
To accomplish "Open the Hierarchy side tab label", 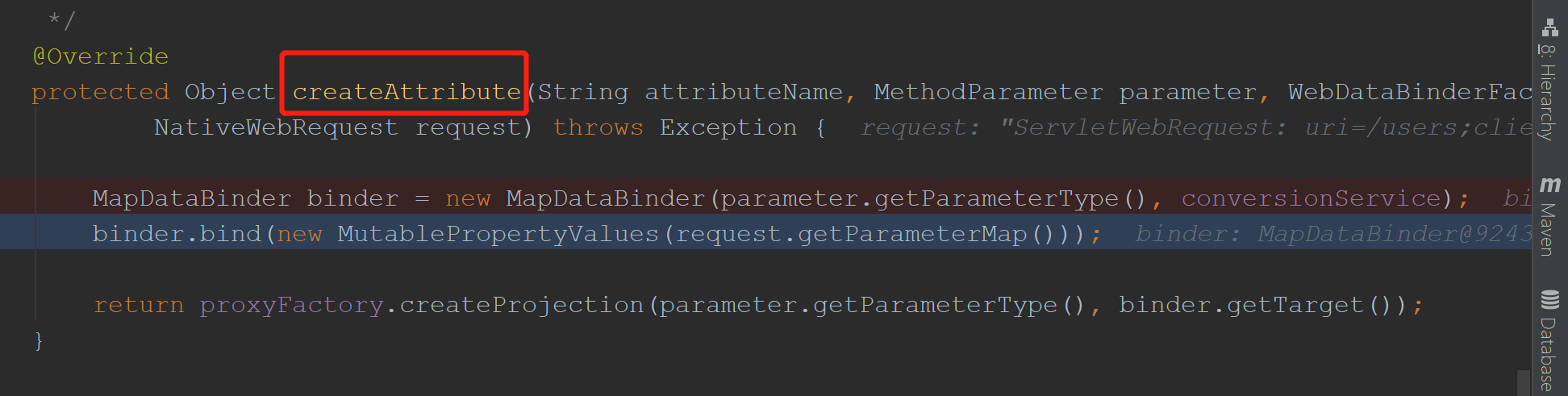I will pyautogui.click(x=1547, y=93).
